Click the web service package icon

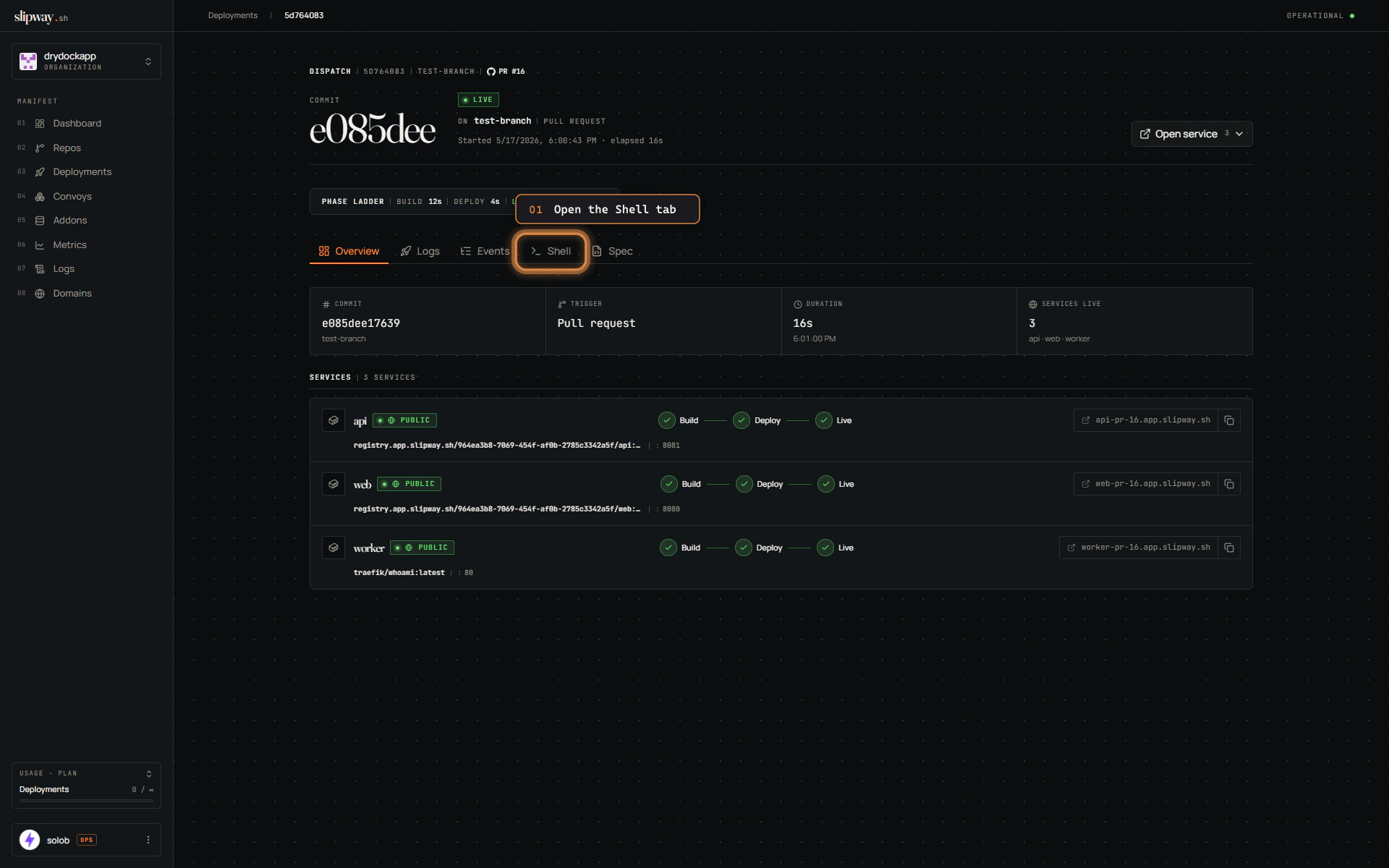tap(334, 484)
